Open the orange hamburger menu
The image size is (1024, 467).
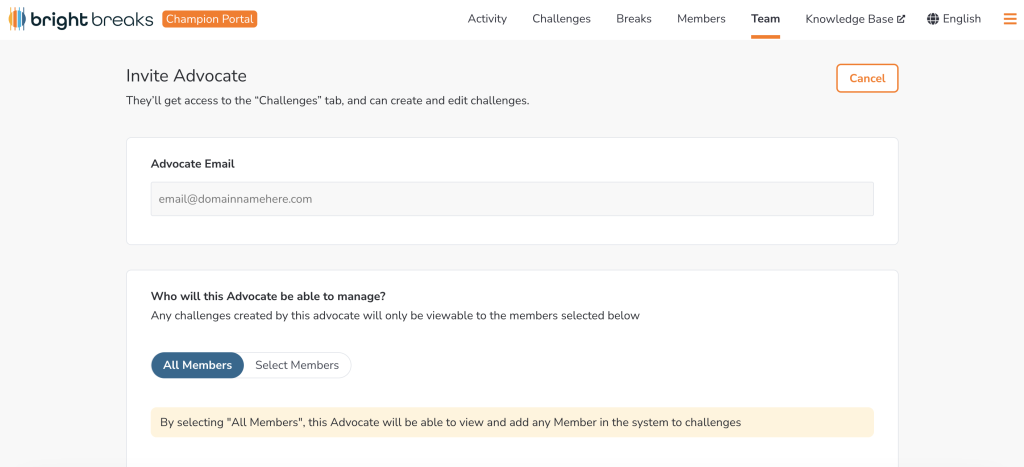click(x=1009, y=19)
